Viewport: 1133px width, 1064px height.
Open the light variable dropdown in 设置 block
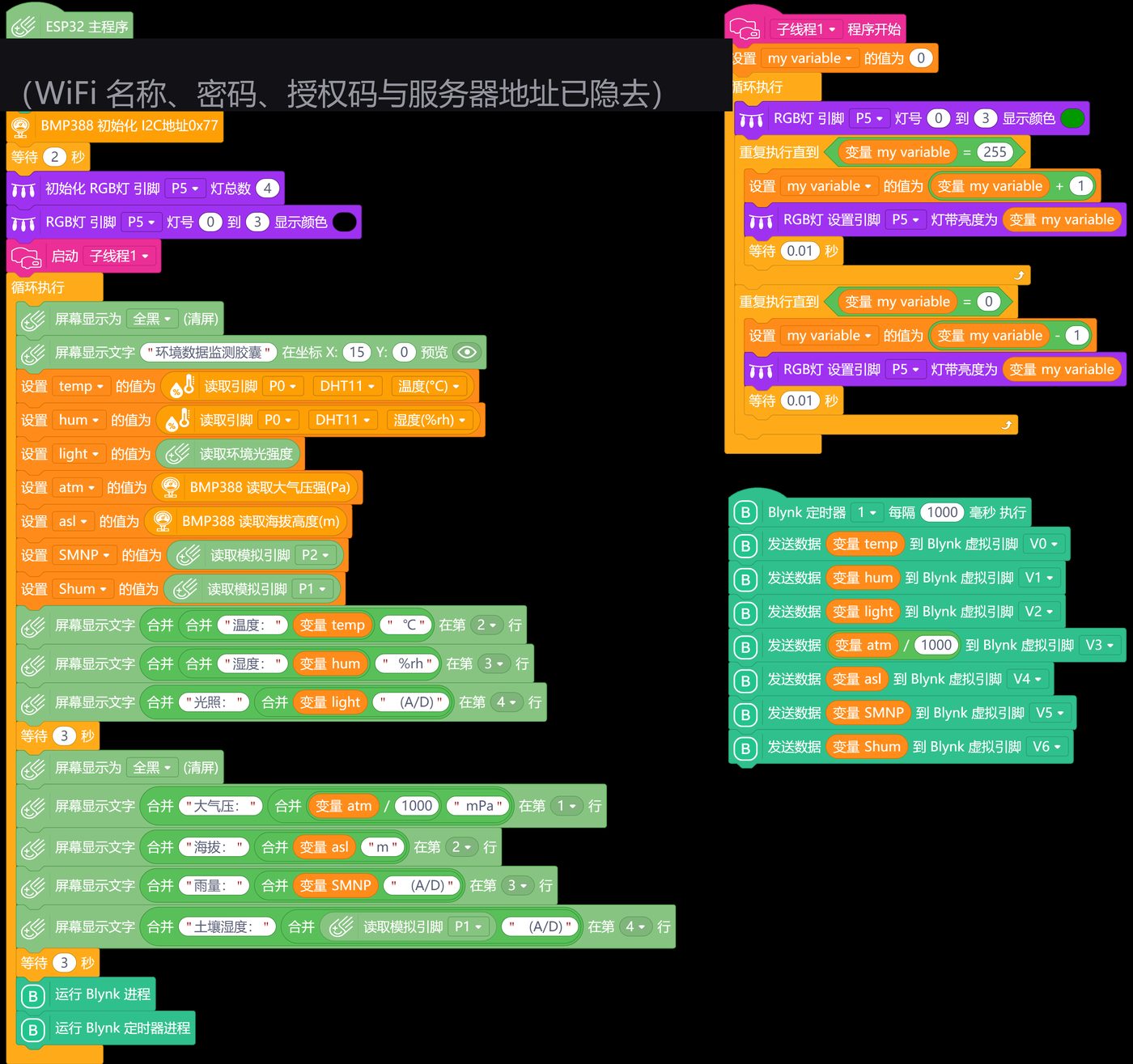coord(79,455)
